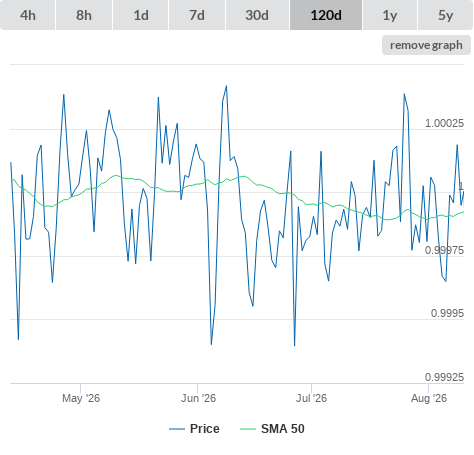Click the active 120d range tab
Screen dimensions: 474x455
[326, 15]
